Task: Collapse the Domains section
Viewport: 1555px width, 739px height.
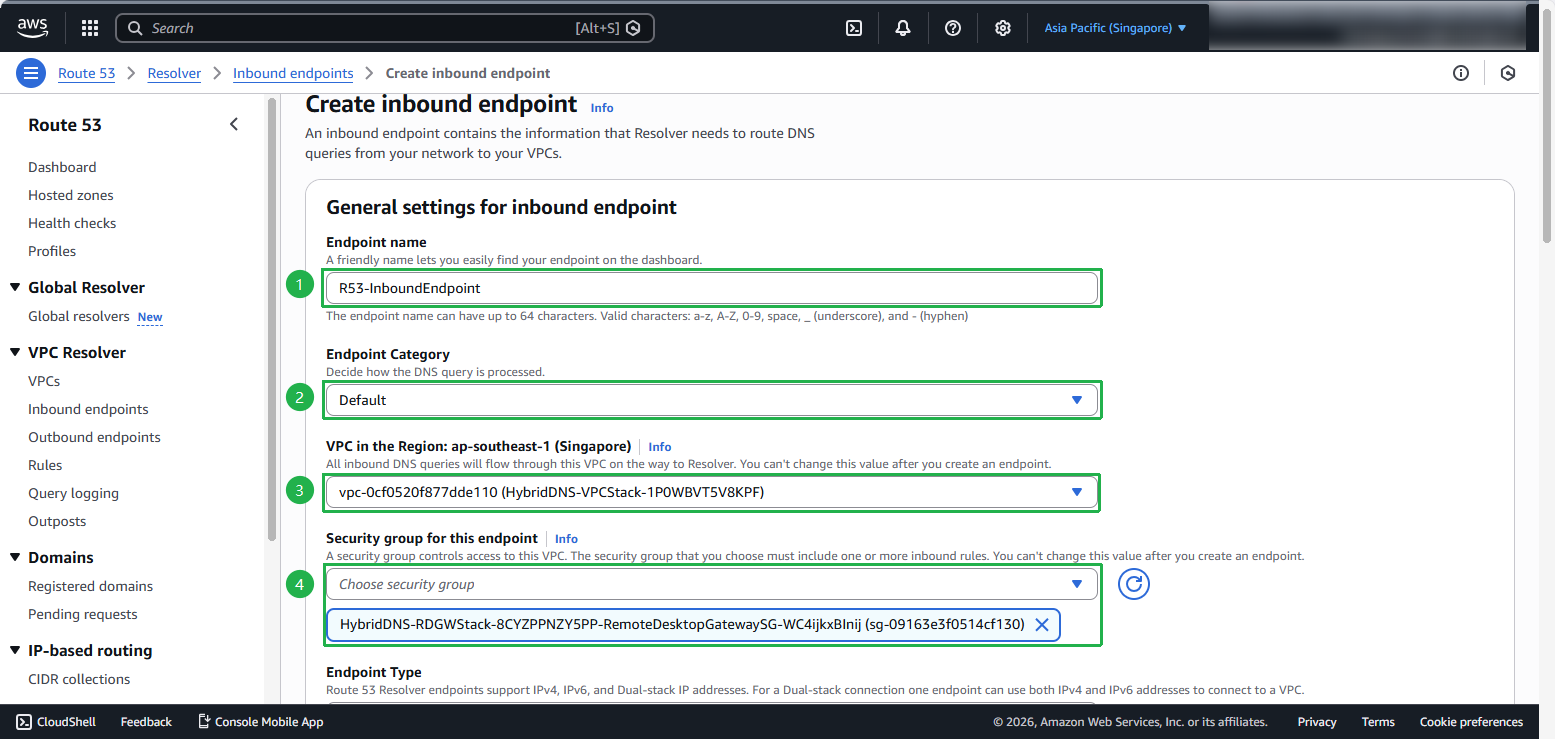Action: [15, 558]
